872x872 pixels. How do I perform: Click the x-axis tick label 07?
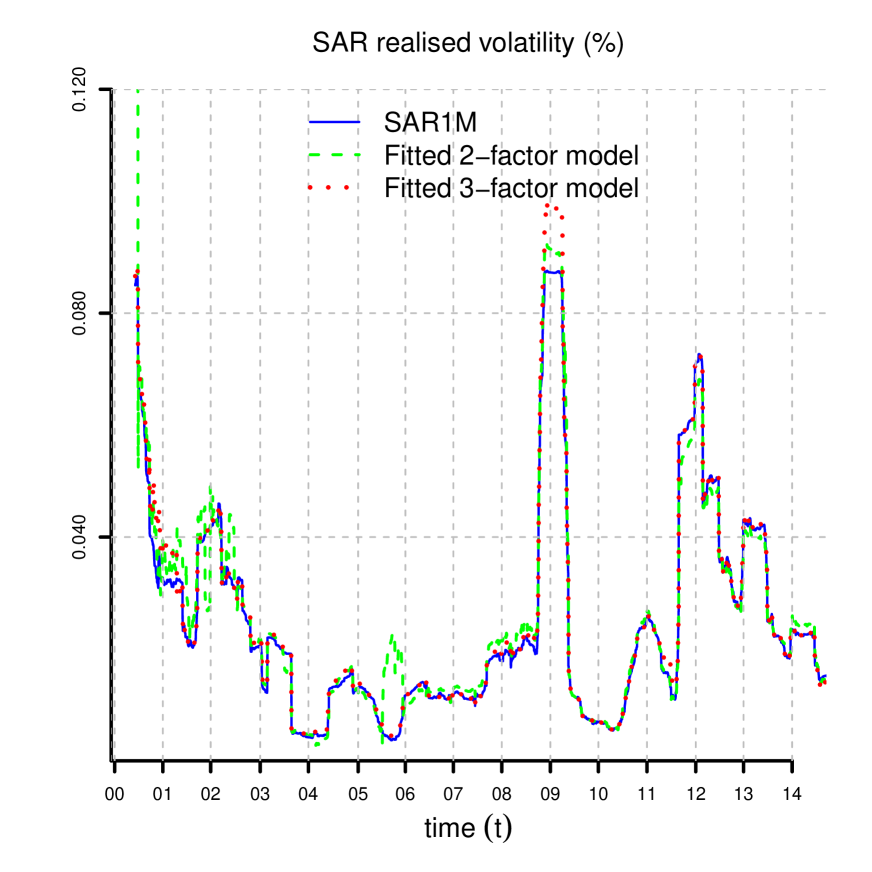[453, 794]
